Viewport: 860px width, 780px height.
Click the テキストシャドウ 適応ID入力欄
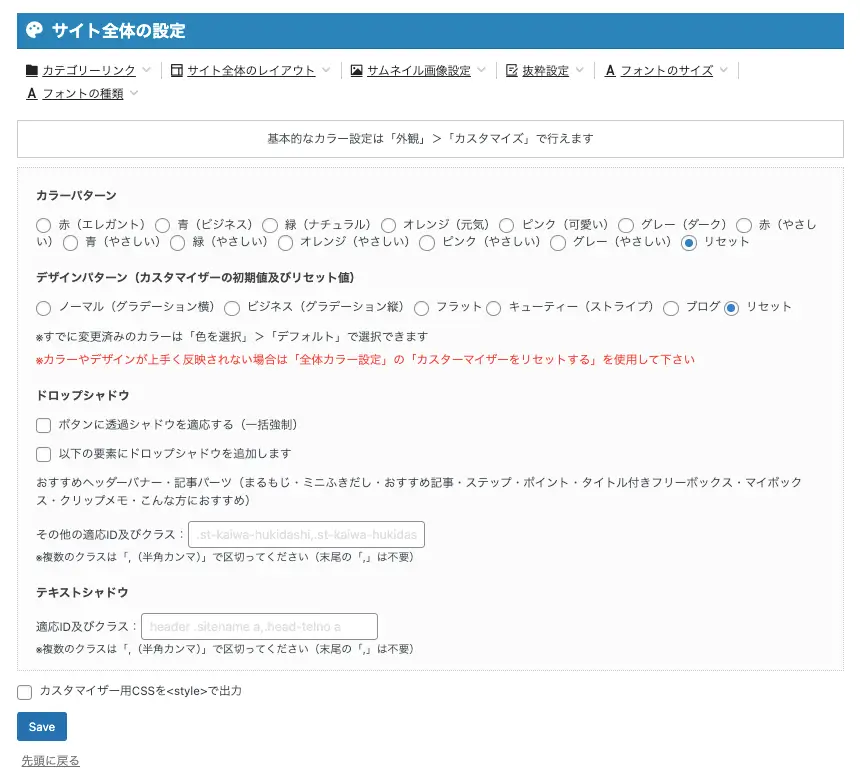258,626
